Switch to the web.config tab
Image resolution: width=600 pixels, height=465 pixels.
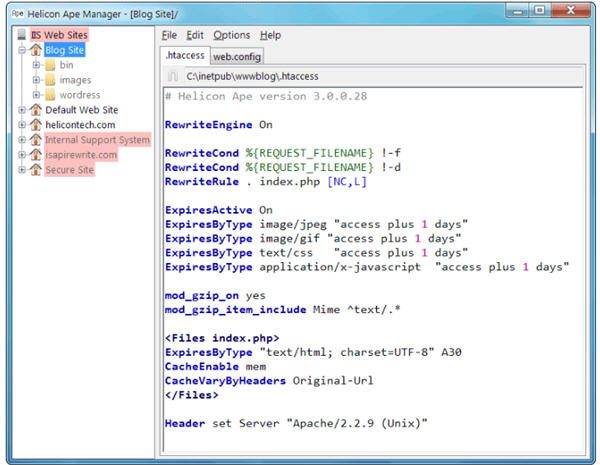point(235,56)
